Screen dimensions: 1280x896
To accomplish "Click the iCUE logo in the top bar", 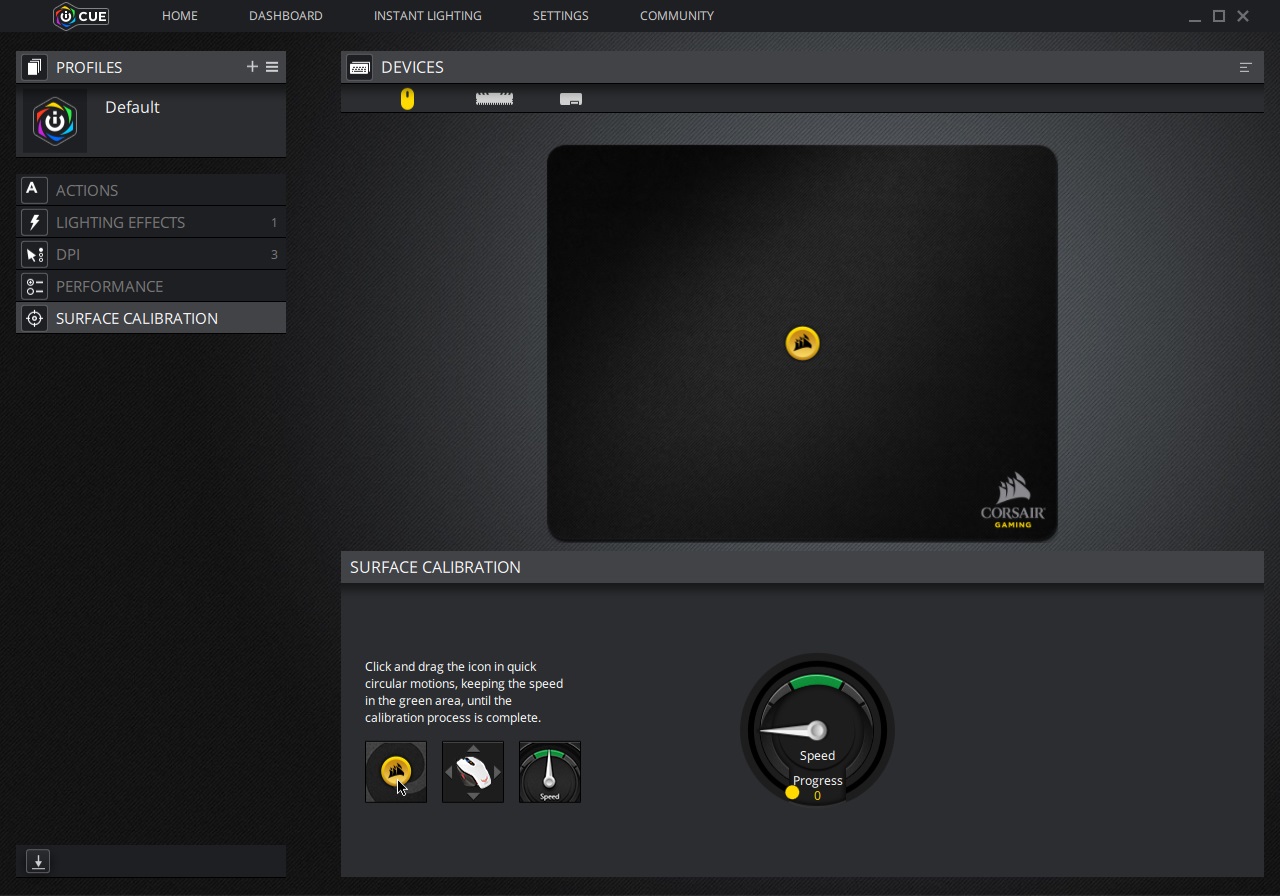I will pyautogui.click(x=81, y=16).
